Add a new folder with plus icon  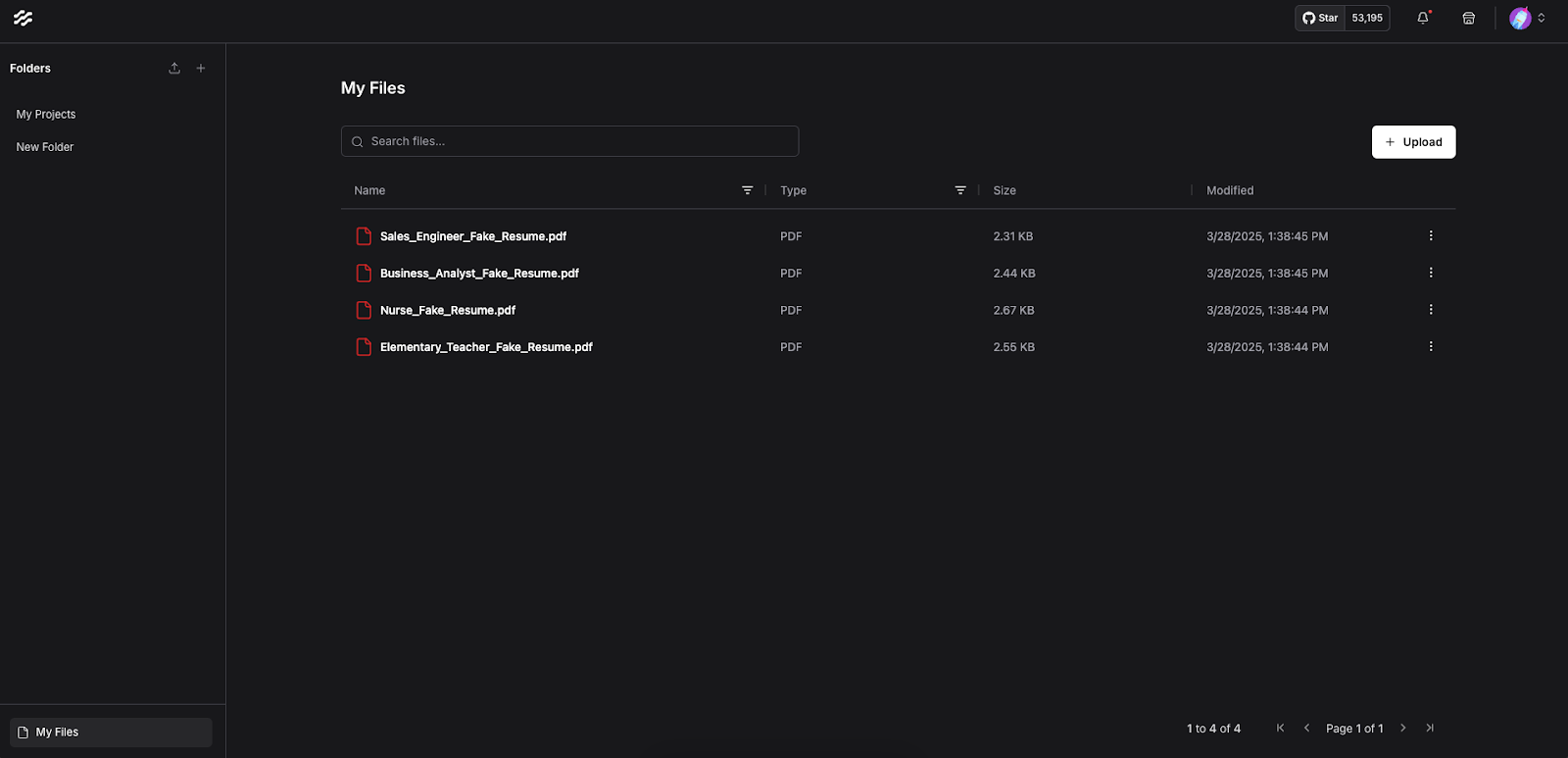click(x=201, y=69)
